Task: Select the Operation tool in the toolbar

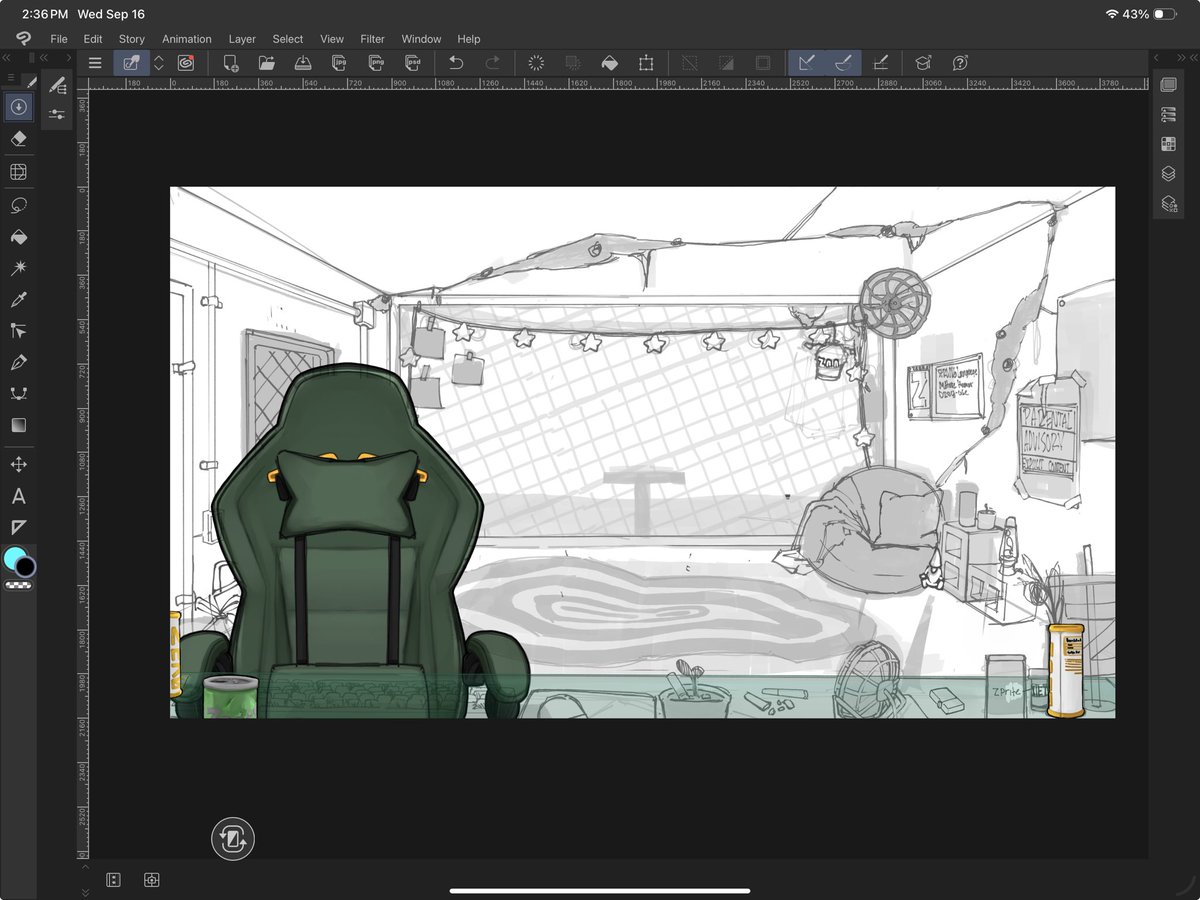Action: (x=18, y=106)
